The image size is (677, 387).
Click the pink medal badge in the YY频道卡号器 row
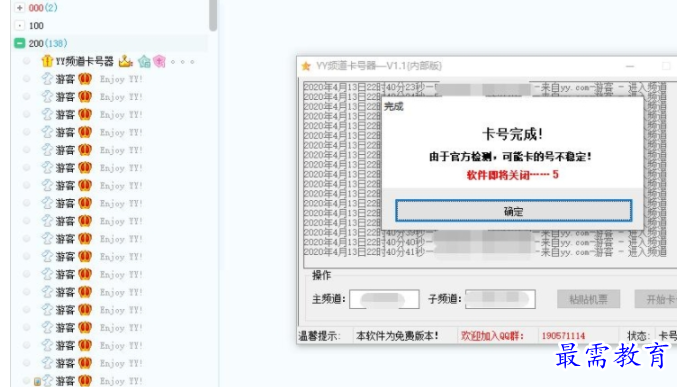point(159,62)
